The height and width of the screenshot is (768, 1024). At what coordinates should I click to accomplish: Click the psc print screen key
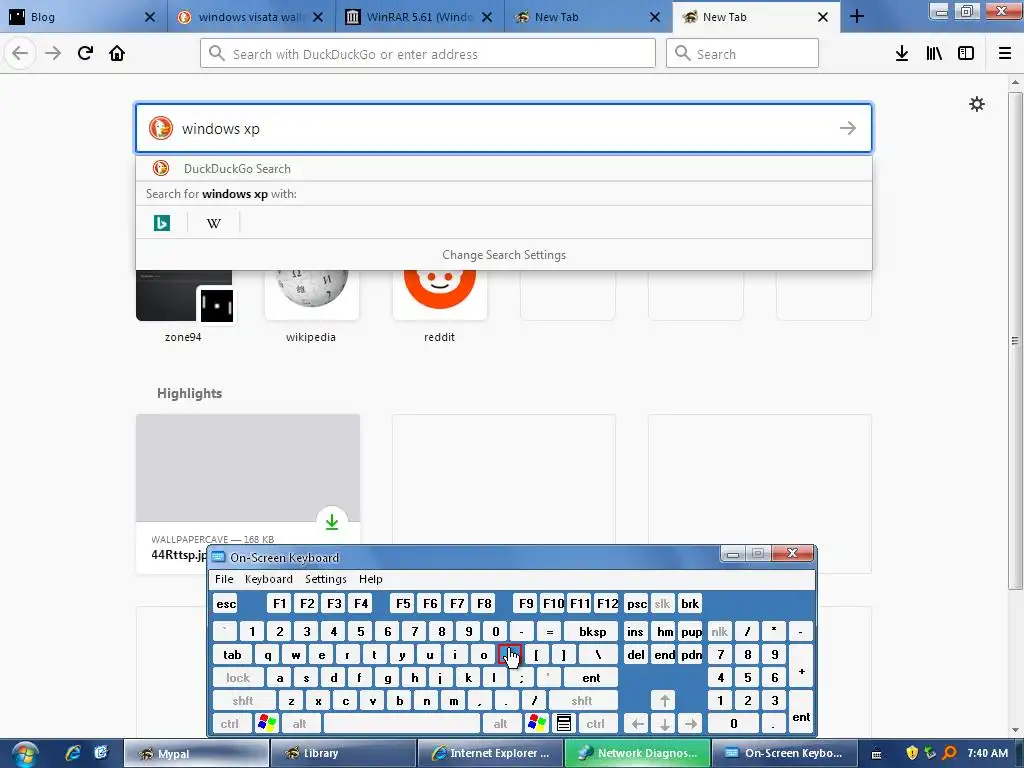point(637,603)
